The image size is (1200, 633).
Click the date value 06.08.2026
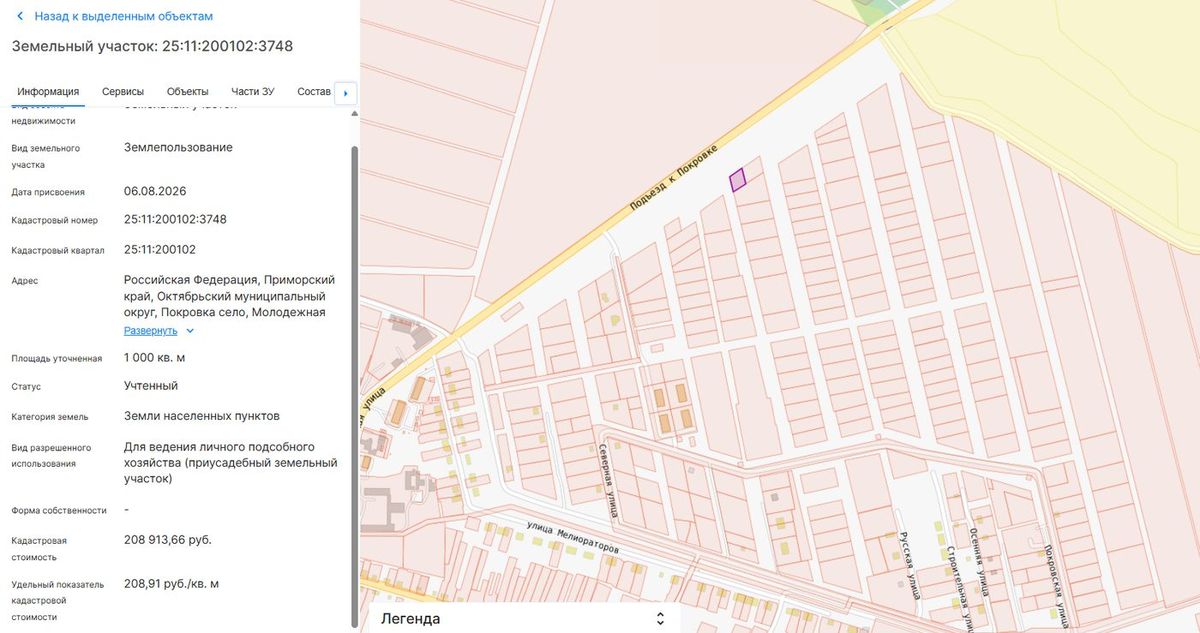click(155, 191)
